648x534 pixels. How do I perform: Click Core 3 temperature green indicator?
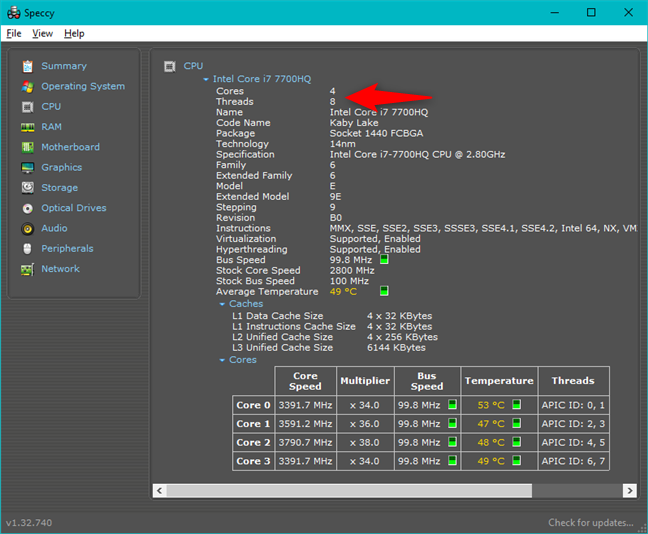click(x=516, y=460)
